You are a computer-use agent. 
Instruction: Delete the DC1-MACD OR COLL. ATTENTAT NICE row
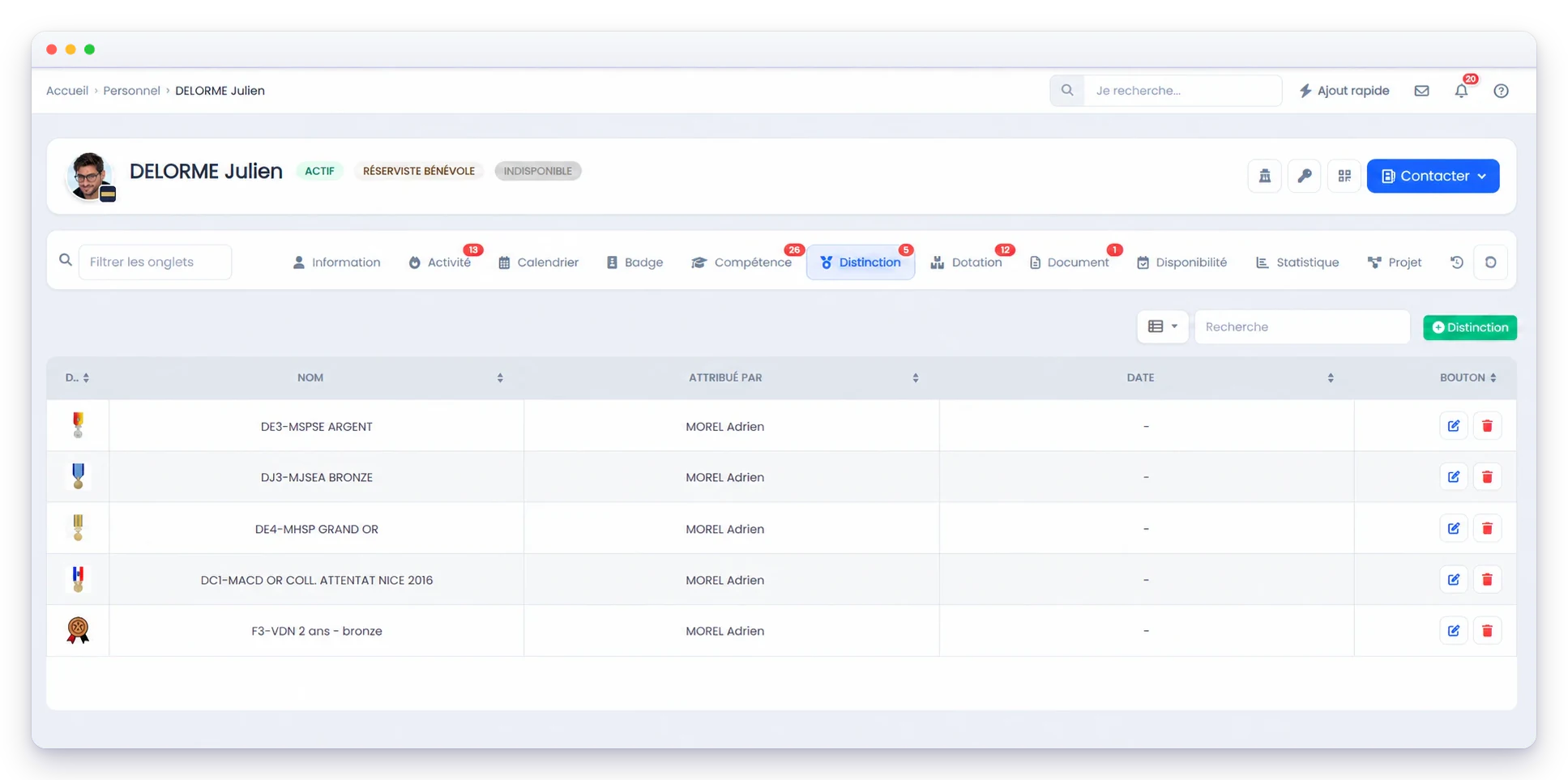[x=1487, y=579]
